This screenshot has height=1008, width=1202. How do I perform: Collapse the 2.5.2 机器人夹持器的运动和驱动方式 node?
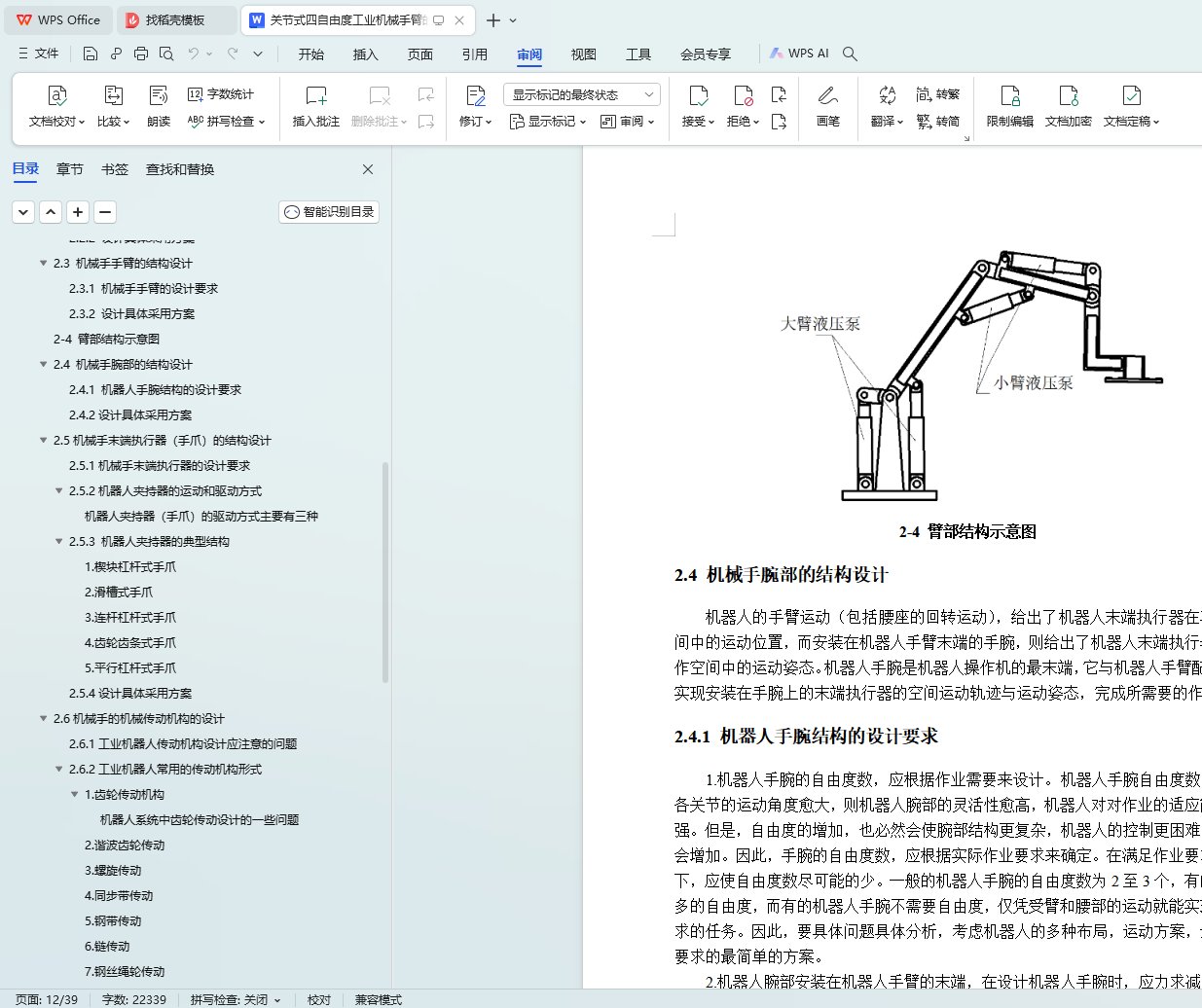point(59,491)
